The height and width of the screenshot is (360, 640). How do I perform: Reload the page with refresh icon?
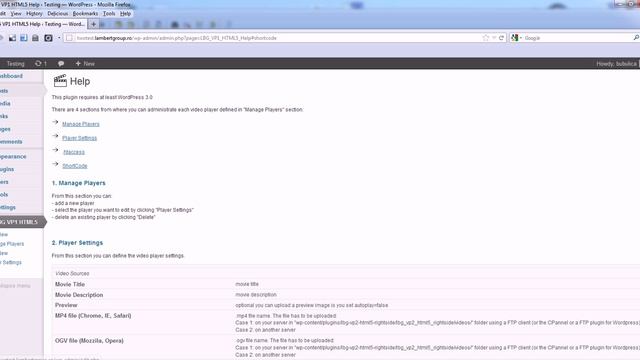(x=501, y=38)
